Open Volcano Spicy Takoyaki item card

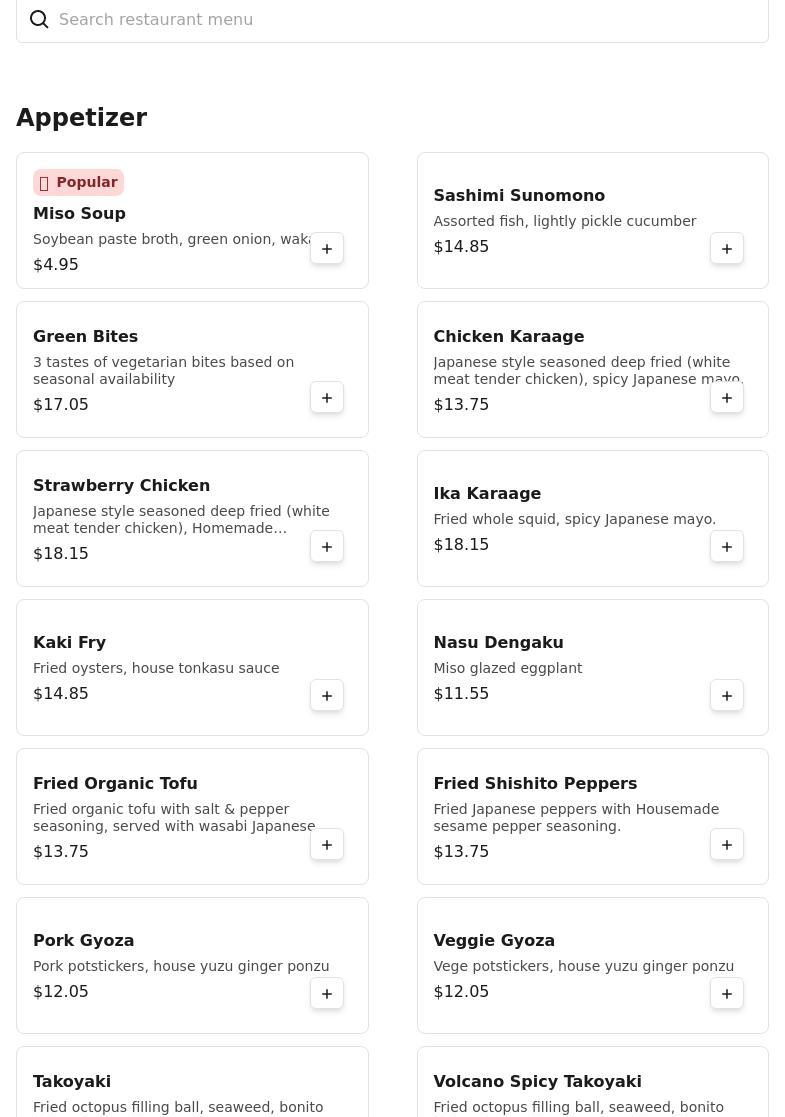click(593, 1081)
